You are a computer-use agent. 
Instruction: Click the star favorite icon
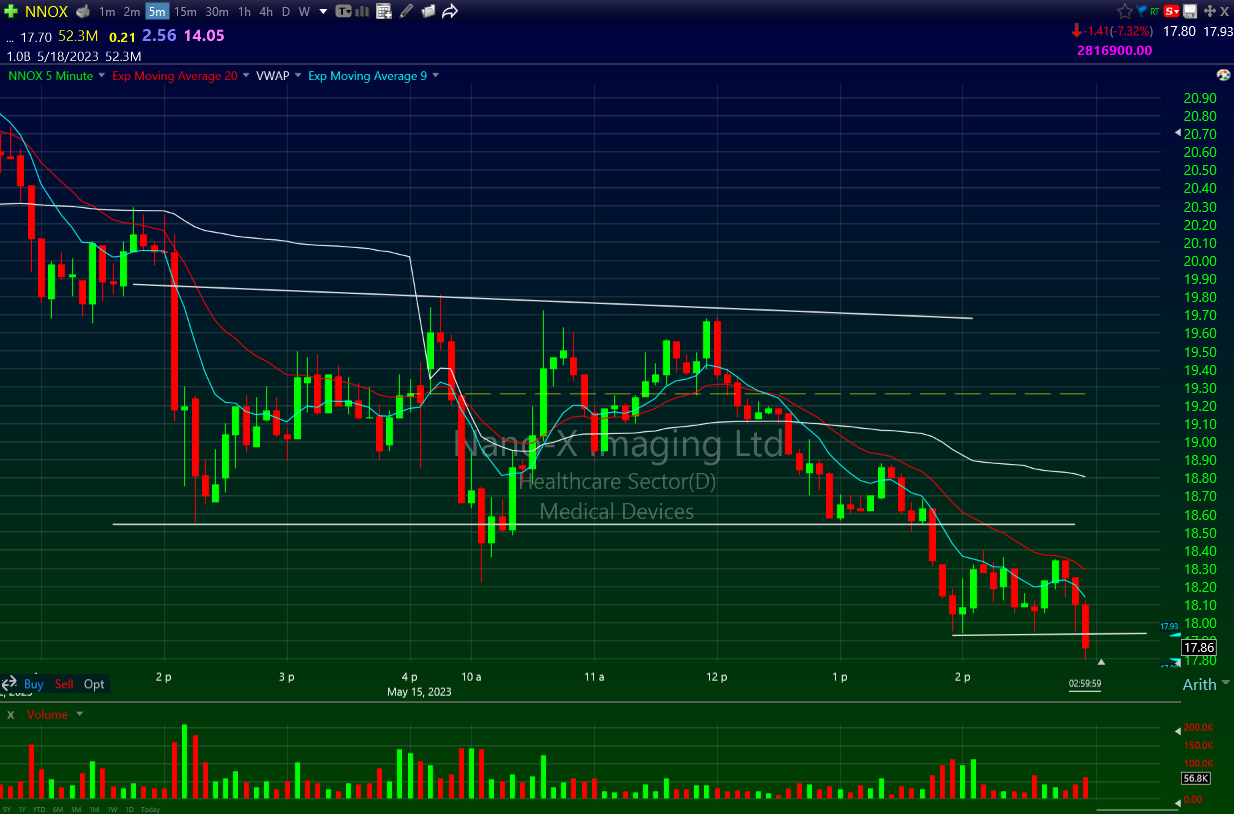pos(1125,12)
